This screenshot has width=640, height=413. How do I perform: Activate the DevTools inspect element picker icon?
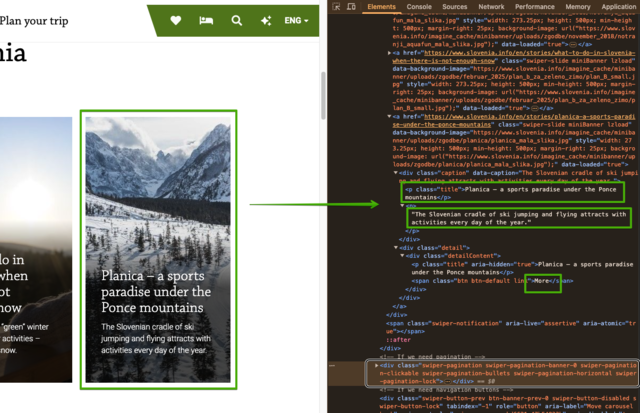point(338,7)
